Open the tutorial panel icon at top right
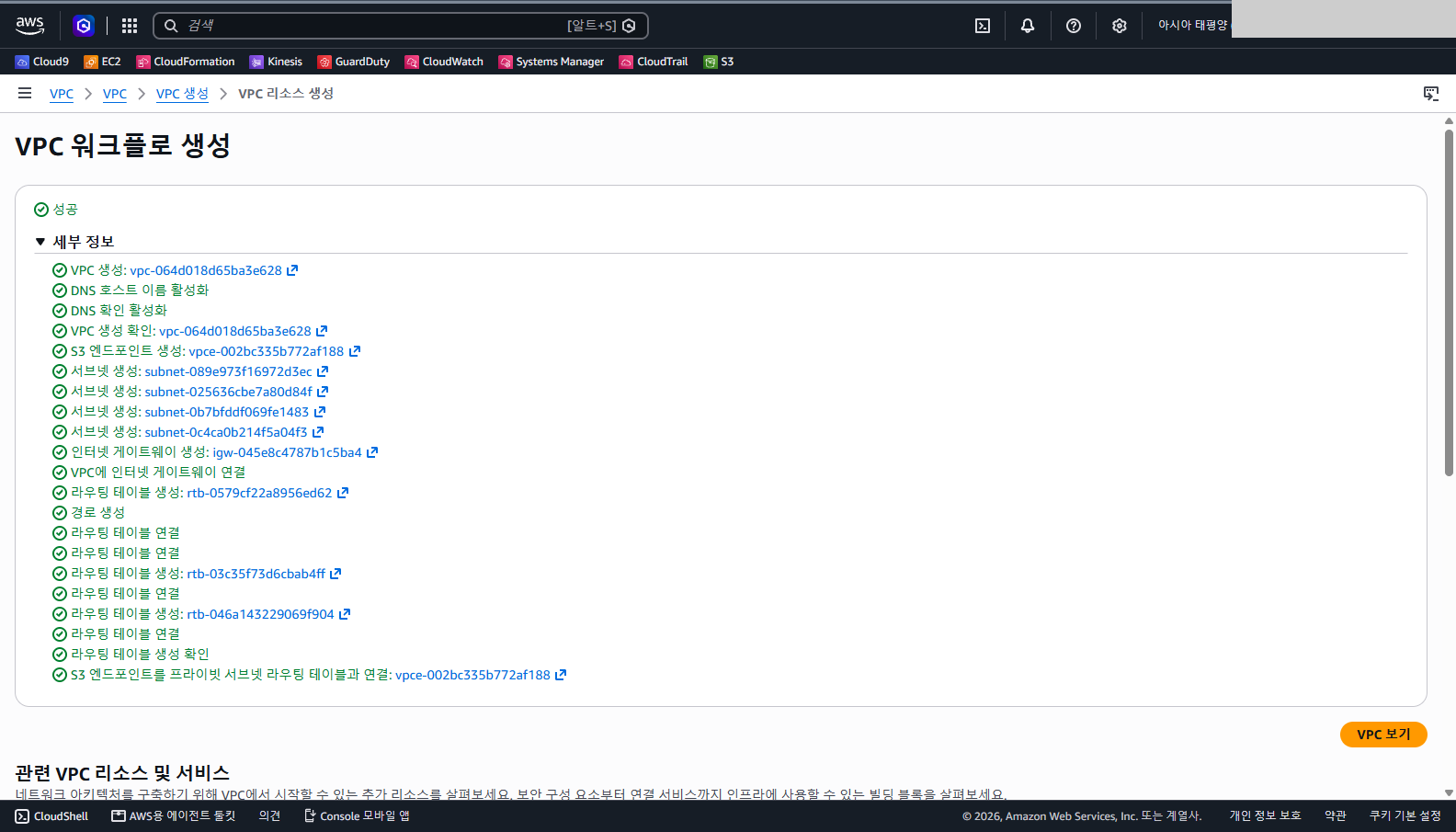 (x=1431, y=94)
